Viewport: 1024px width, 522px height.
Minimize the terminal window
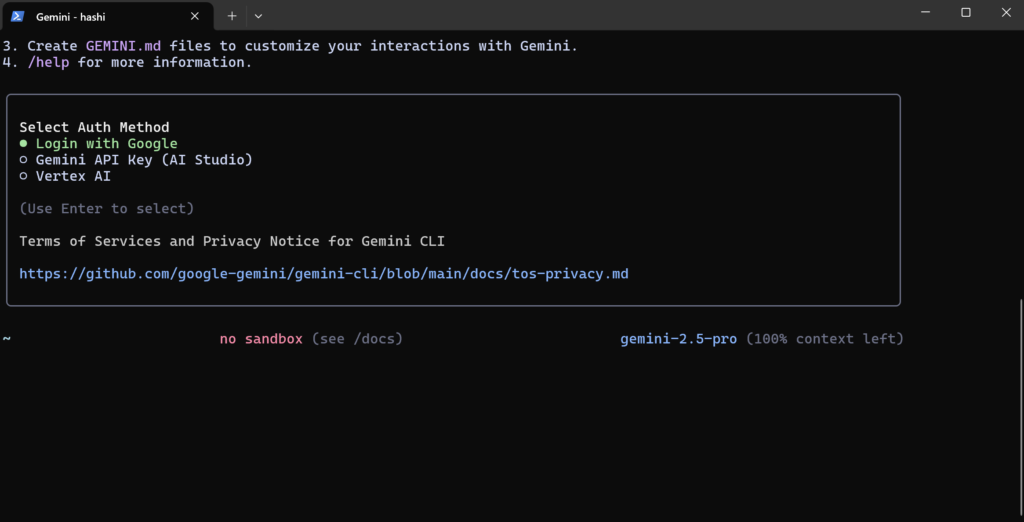coord(925,12)
